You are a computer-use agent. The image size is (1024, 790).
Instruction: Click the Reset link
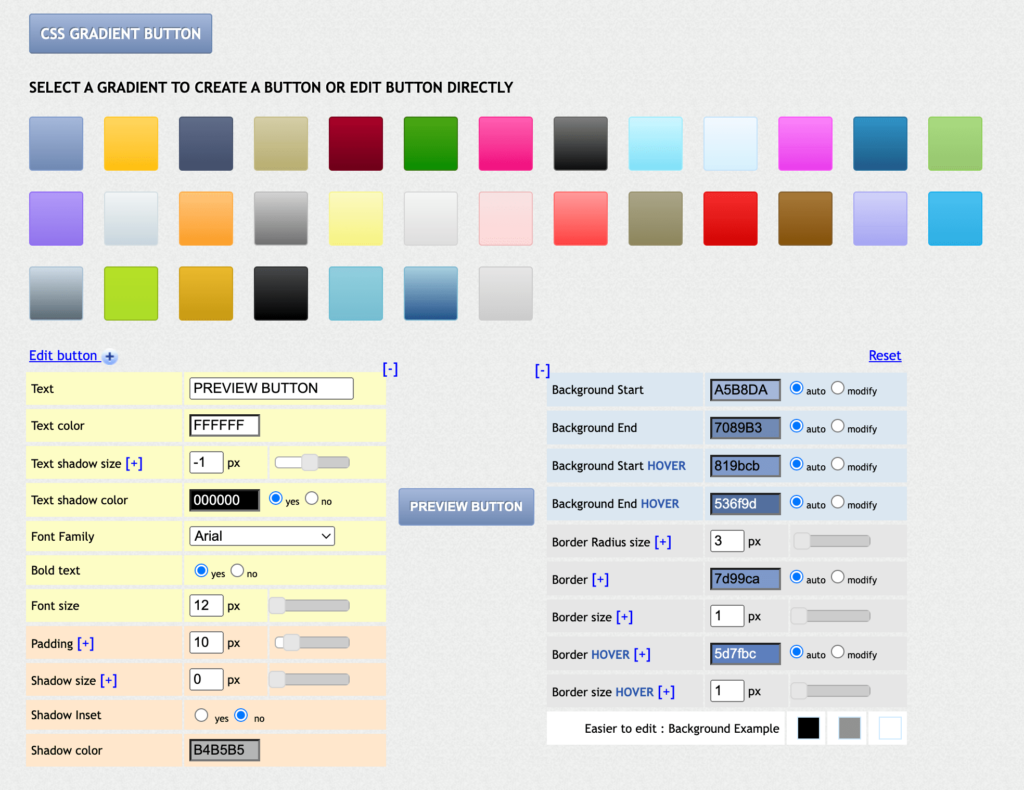pyautogui.click(x=884, y=355)
